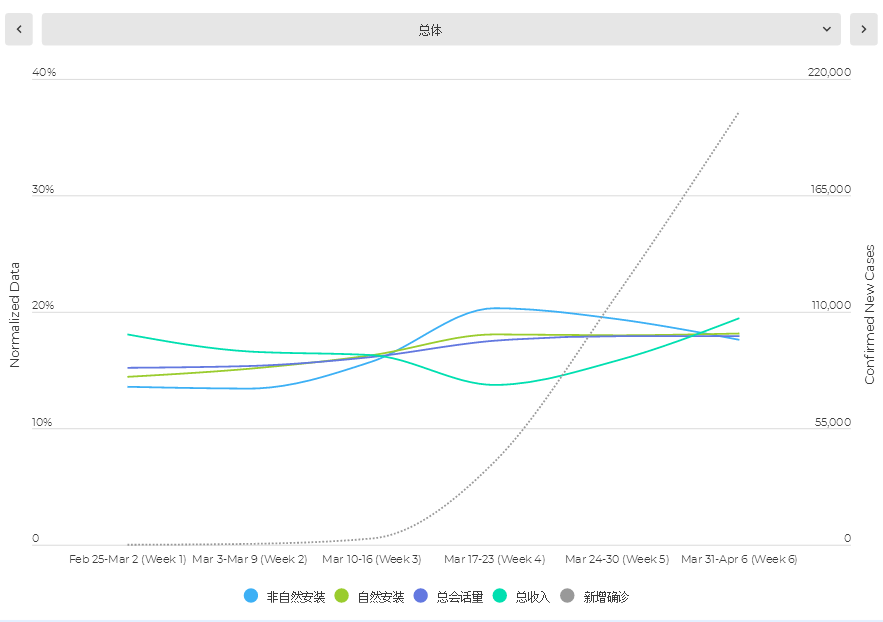Click the previous arrow button at top left
Image resolution: width=883 pixels, height=622 pixels.
[18, 30]
